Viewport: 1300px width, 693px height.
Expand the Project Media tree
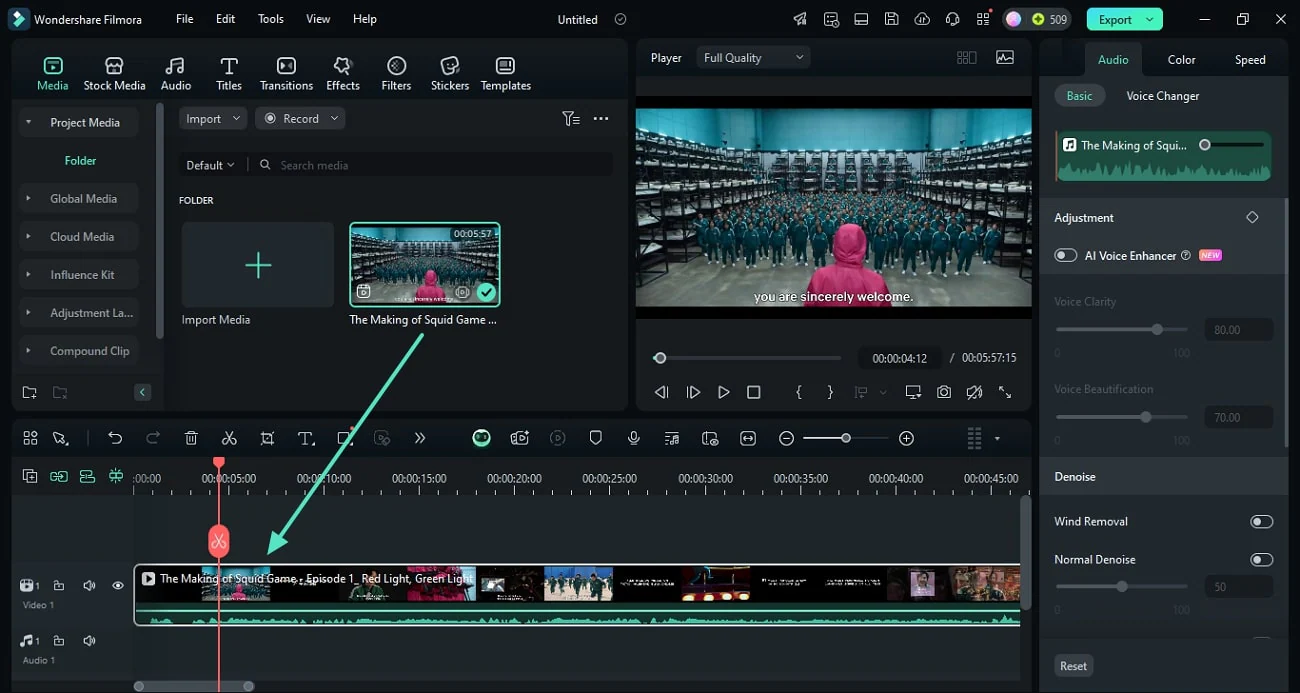[28, 122]
